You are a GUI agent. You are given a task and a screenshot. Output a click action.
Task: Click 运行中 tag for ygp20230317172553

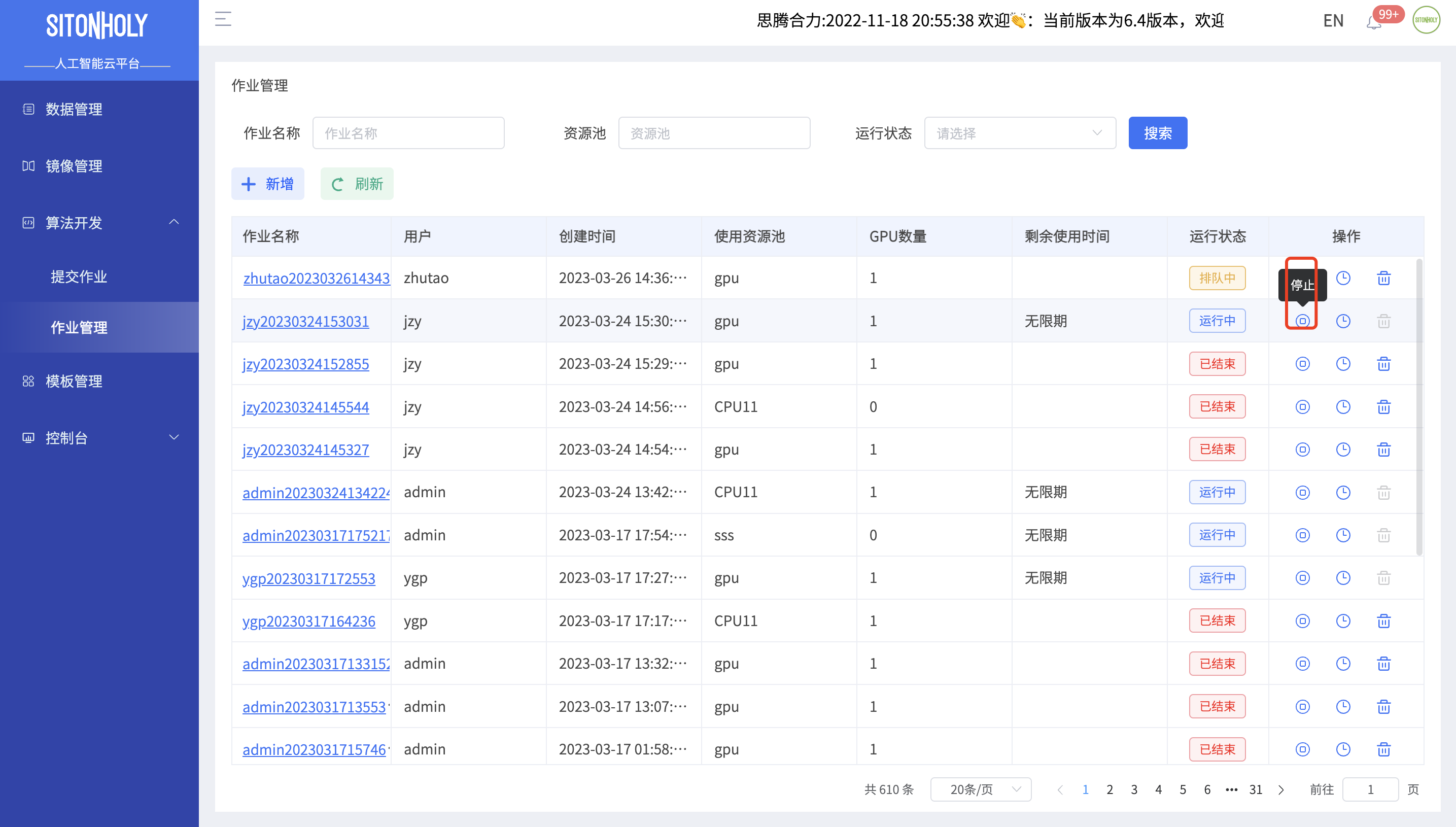pos(1217,578)
